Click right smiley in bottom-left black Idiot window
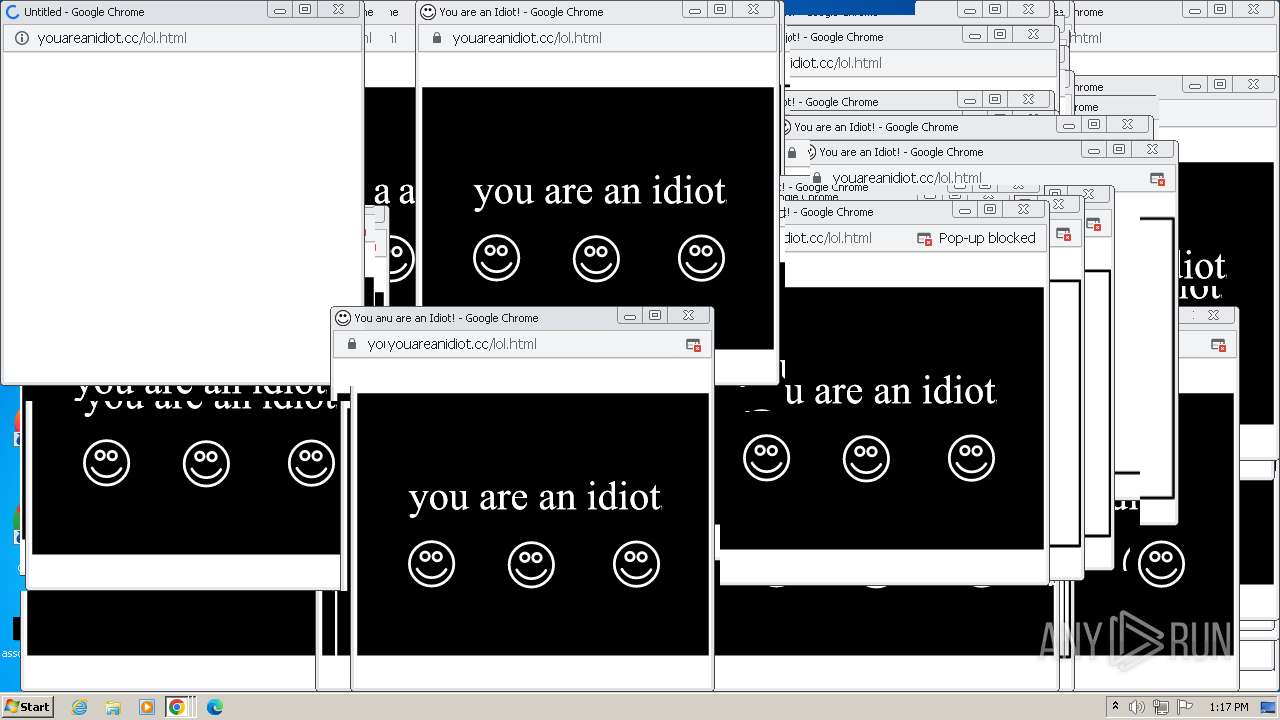The height and width of the screenshot is (720, 1280). [311, 463]
